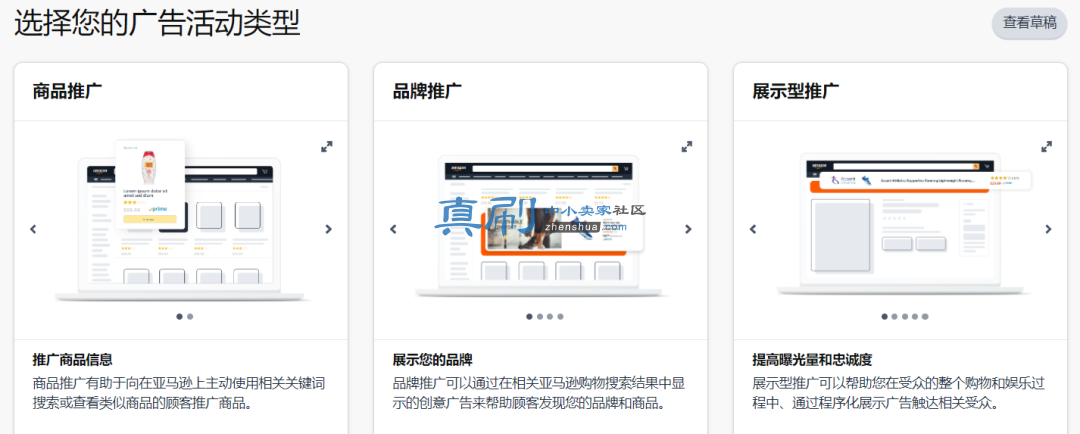The height and width of the screenshot is (434, 1080).
Task: Go to next slide in 商品推广 carousel
Action: coord(329,229)
